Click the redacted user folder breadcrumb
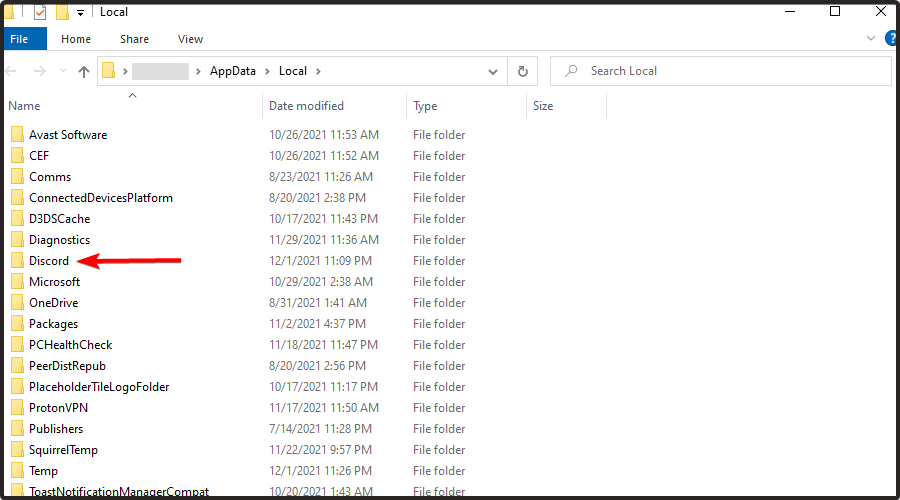The width and height of the screenshot is (900, 500). click(x=160, y=71)
